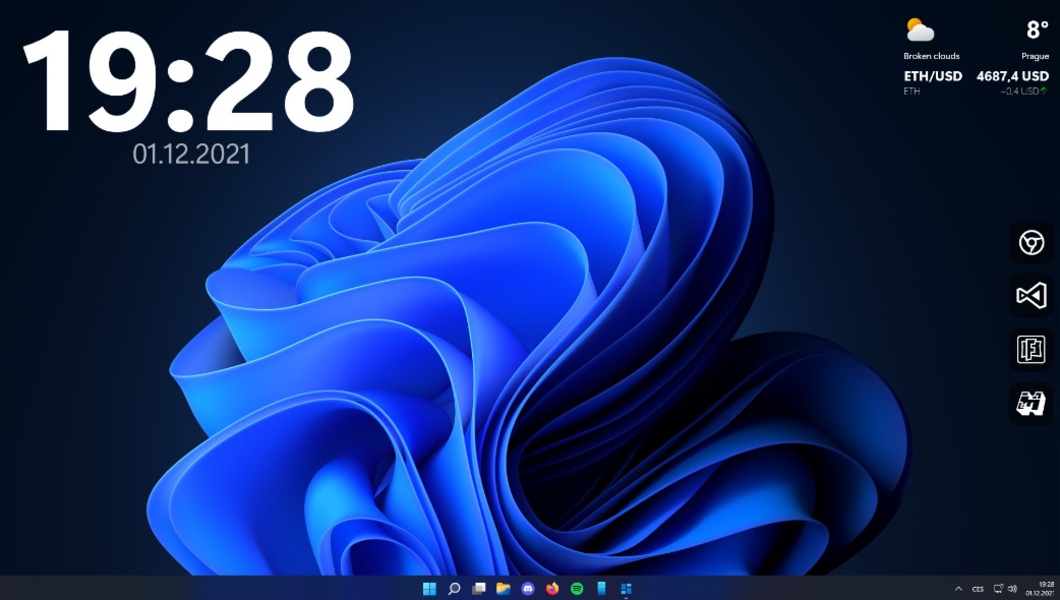Expand the hidden system tray icons chevron
This screenshot has height=600, width=1060.
coord(959,589)
